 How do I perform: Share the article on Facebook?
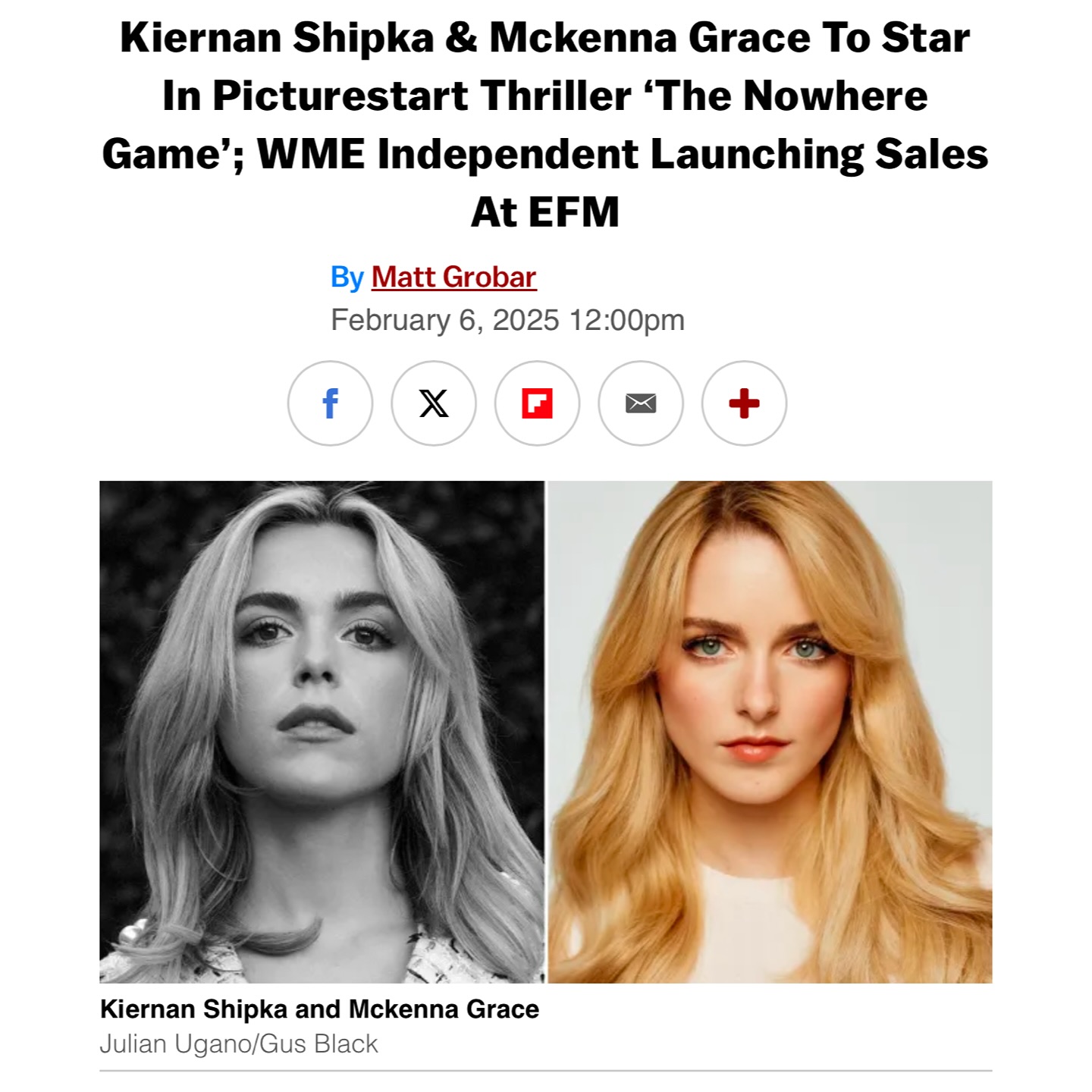(x=330, y=403)
